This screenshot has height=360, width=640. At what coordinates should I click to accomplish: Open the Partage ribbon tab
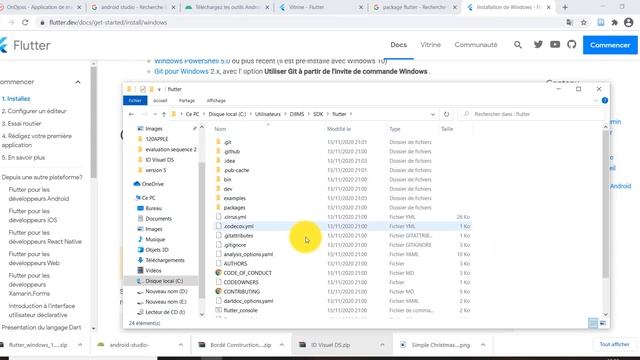pyautogui.click(x=187, y=100)
